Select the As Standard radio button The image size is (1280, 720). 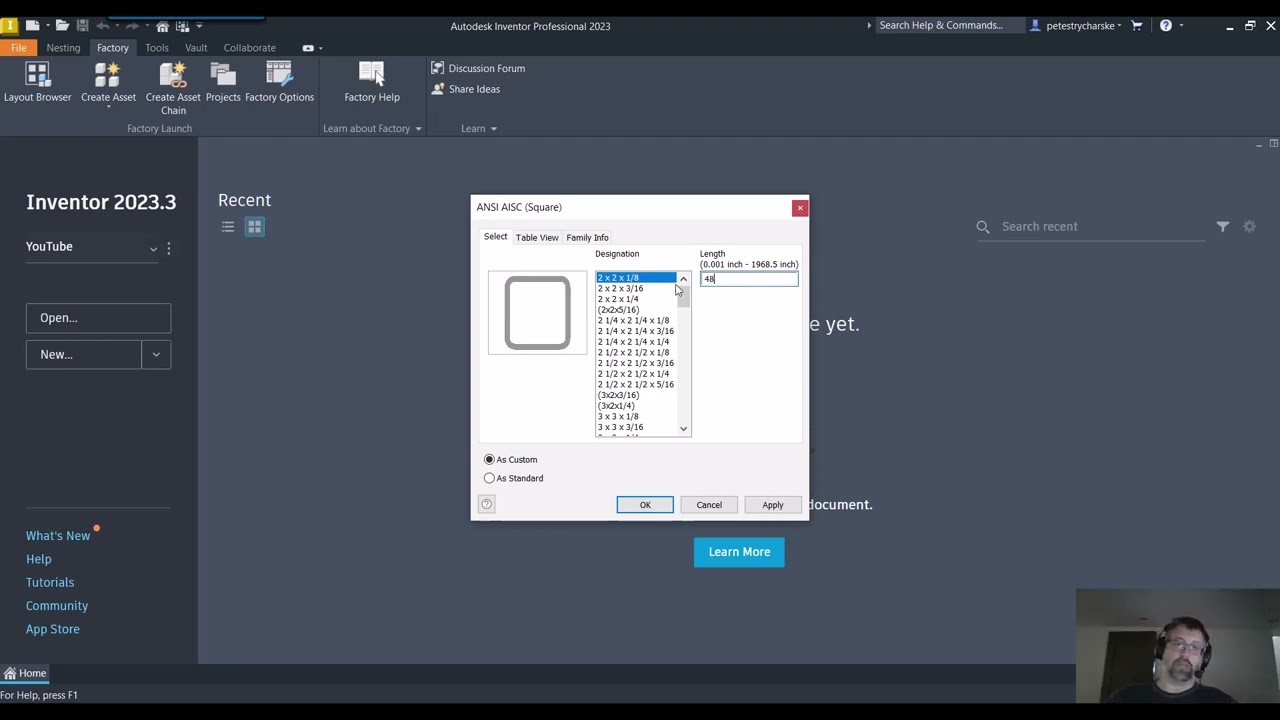coord(489,478)
